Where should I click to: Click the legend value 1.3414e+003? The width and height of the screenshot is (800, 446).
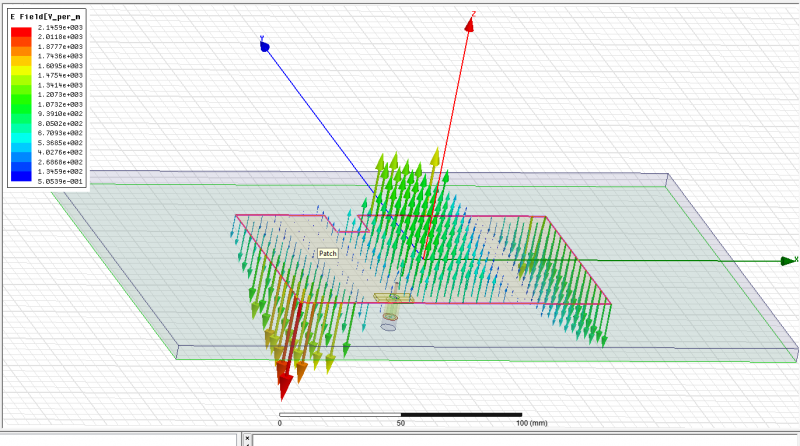tap(60, 85)
